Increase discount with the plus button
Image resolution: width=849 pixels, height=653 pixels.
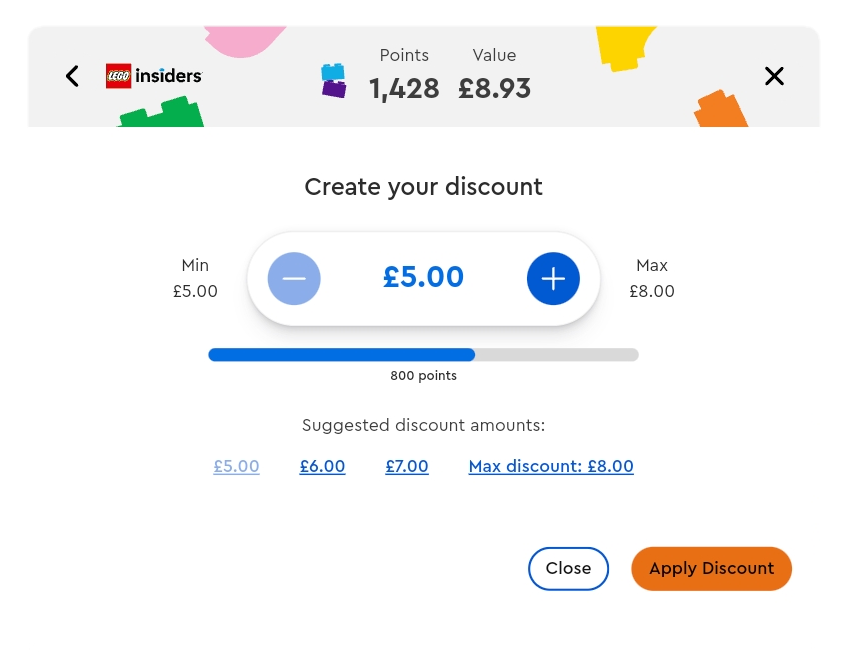click(x=553, y=278)
